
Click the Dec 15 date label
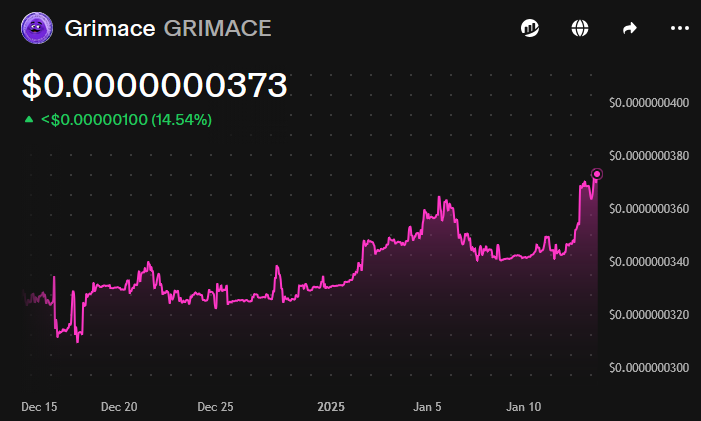click(x=39, y=407)
